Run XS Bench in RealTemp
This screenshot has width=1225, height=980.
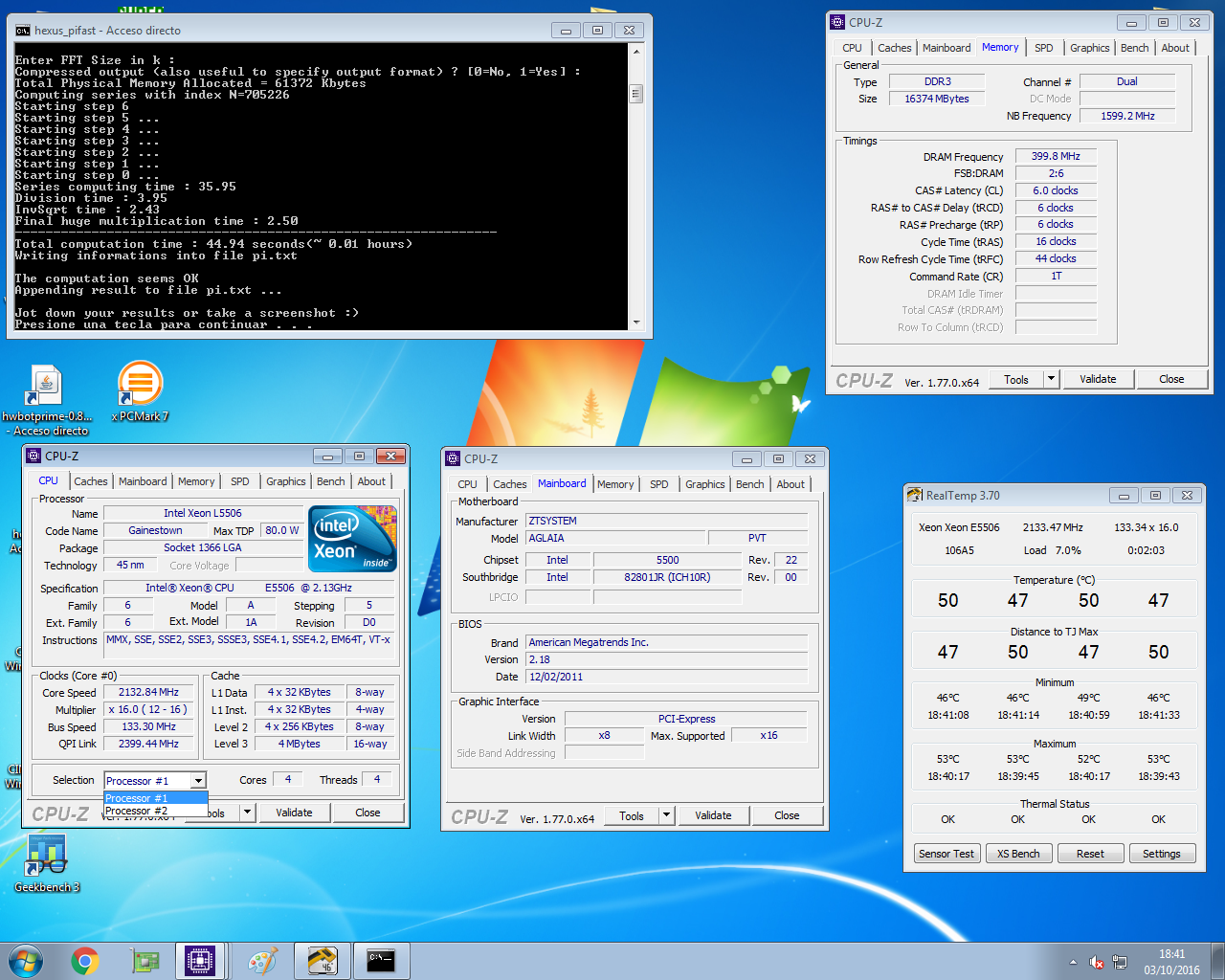pos(1018,854)
